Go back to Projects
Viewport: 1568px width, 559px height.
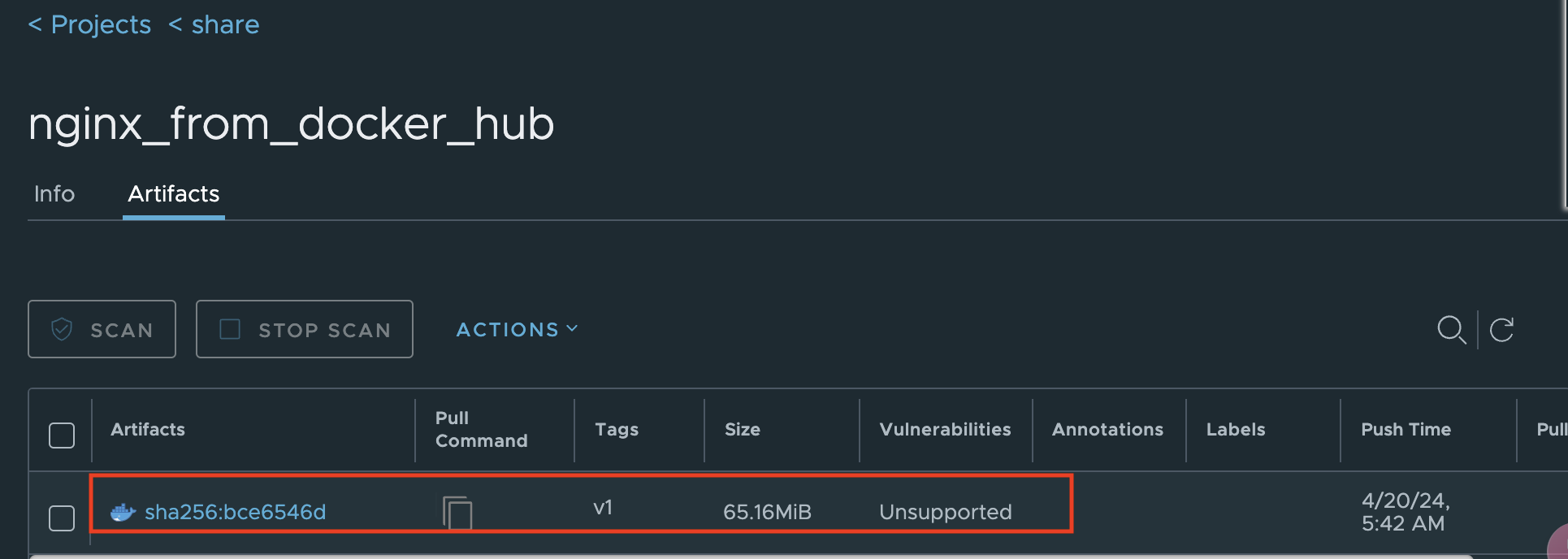pos(90,24)
